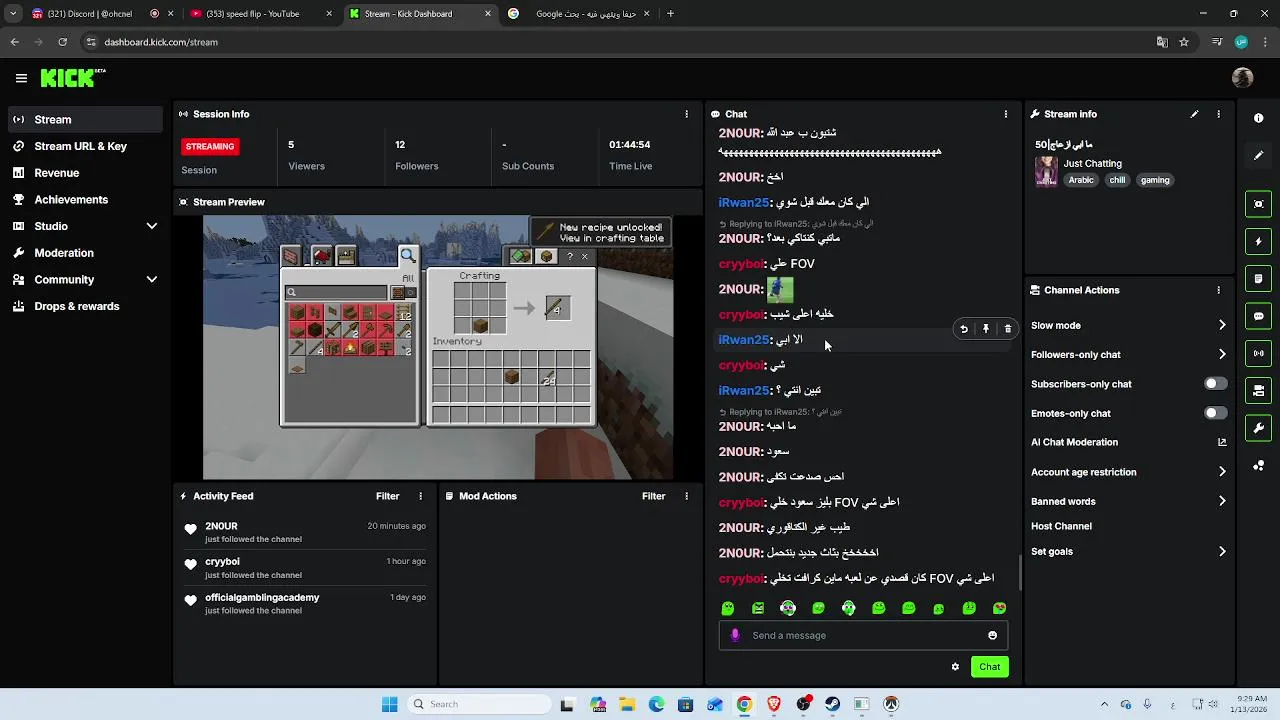Open the Session Info options menu
1280x720 pixels.
(x=686, y=114)
